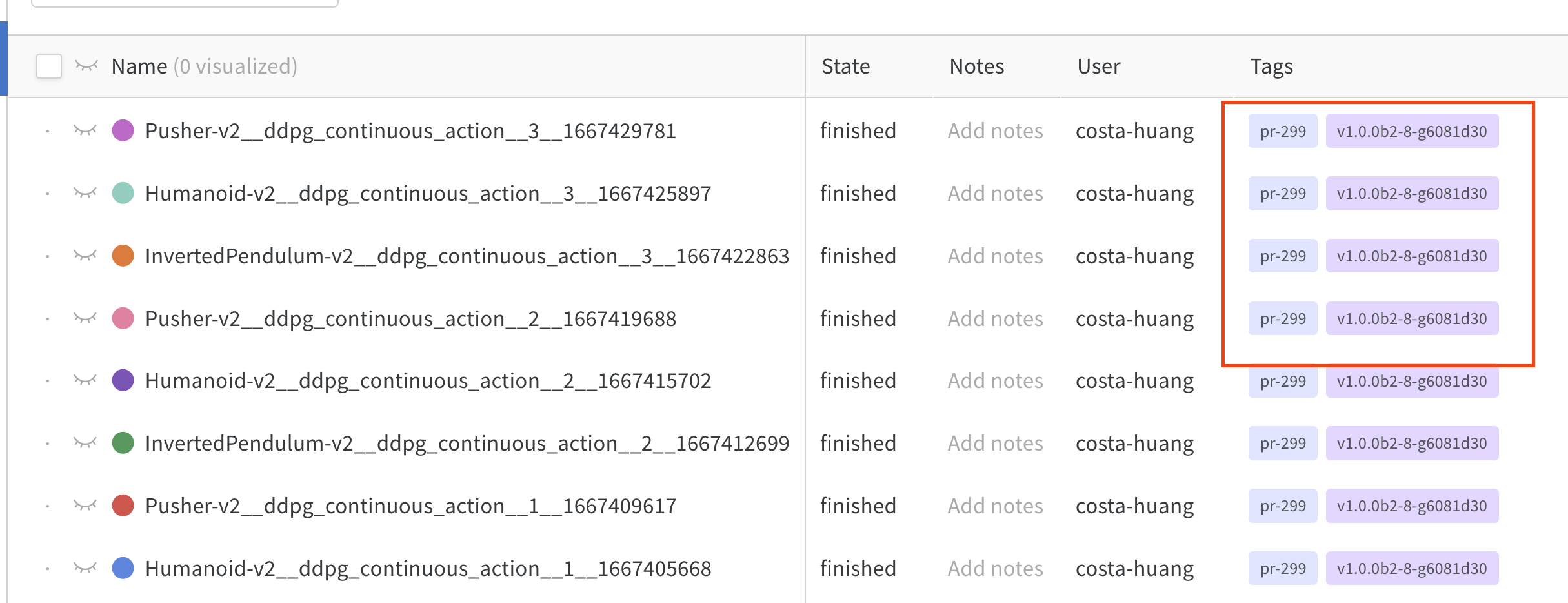Show Humanoid-v2 run 1667415702 on charts
Screen dimensions: 1568x603
click(x=85, y=380)
